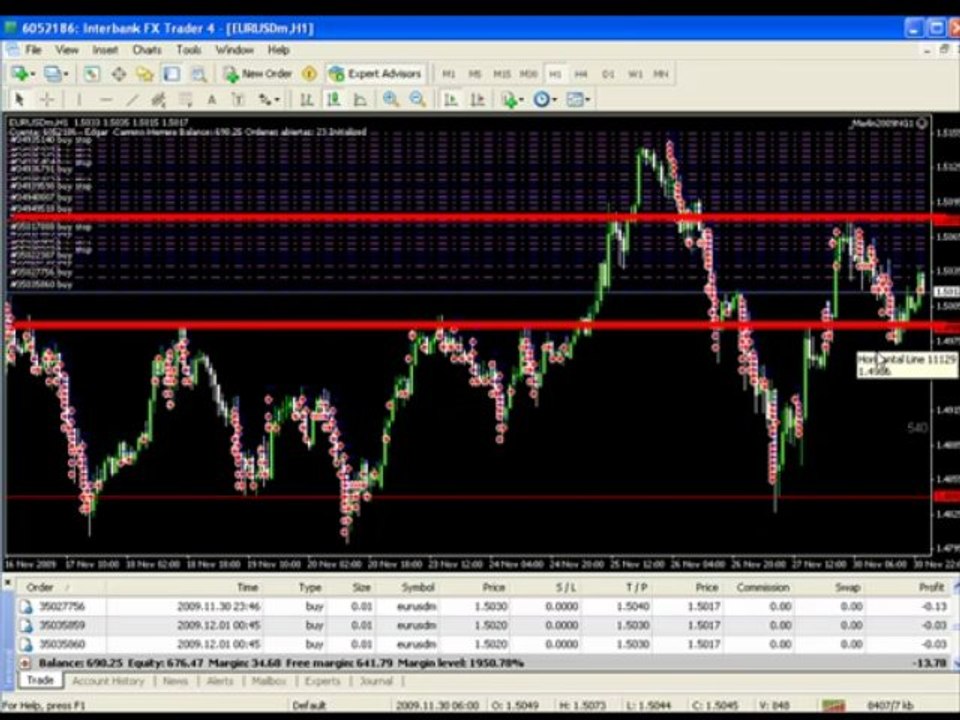
Task: Select the Equidistant Channel tool
Action: pos(159,99)
